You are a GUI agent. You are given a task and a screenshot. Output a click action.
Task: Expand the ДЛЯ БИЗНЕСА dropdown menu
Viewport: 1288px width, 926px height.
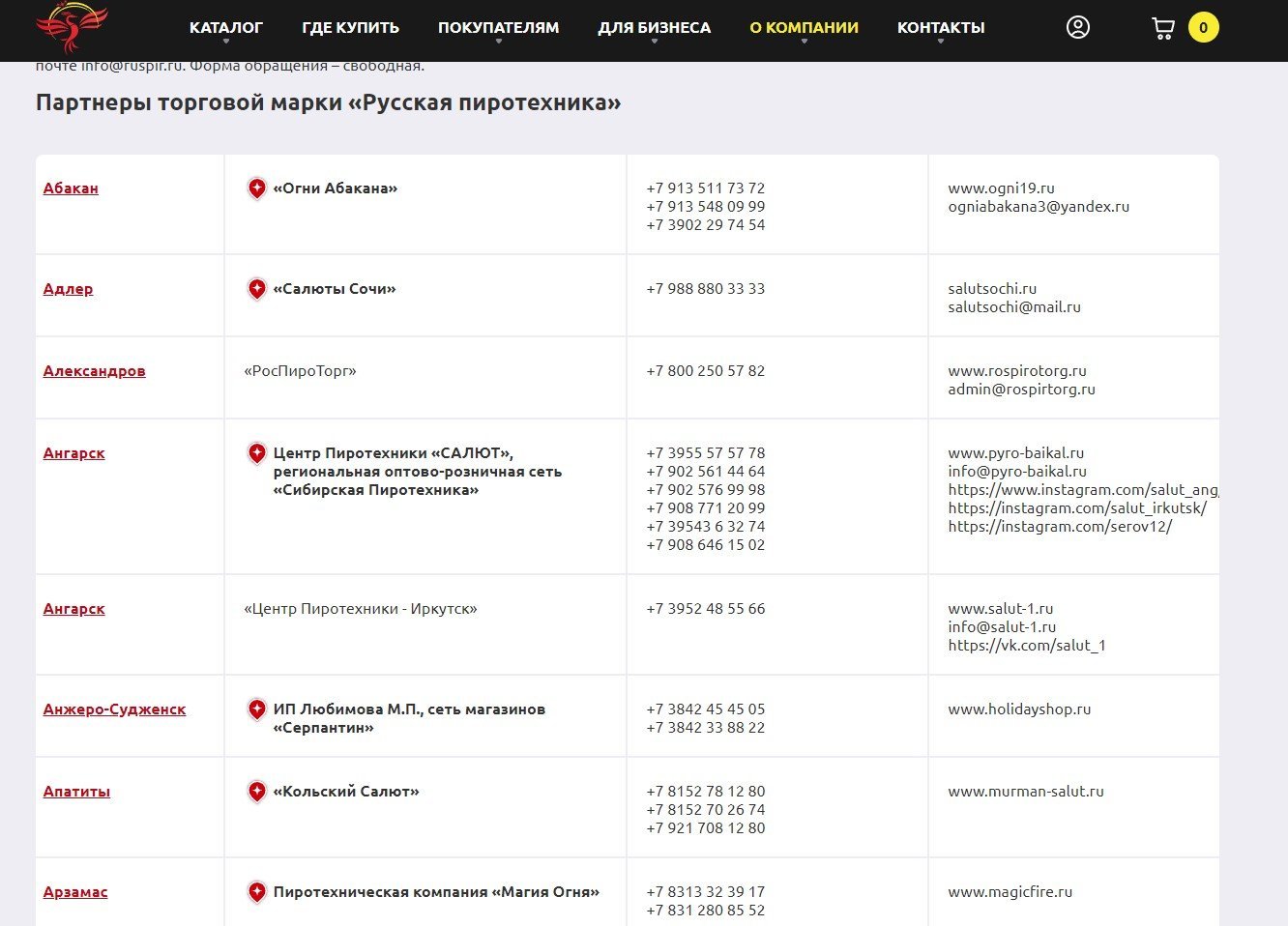pyautogui.click(x=654, y=28)
